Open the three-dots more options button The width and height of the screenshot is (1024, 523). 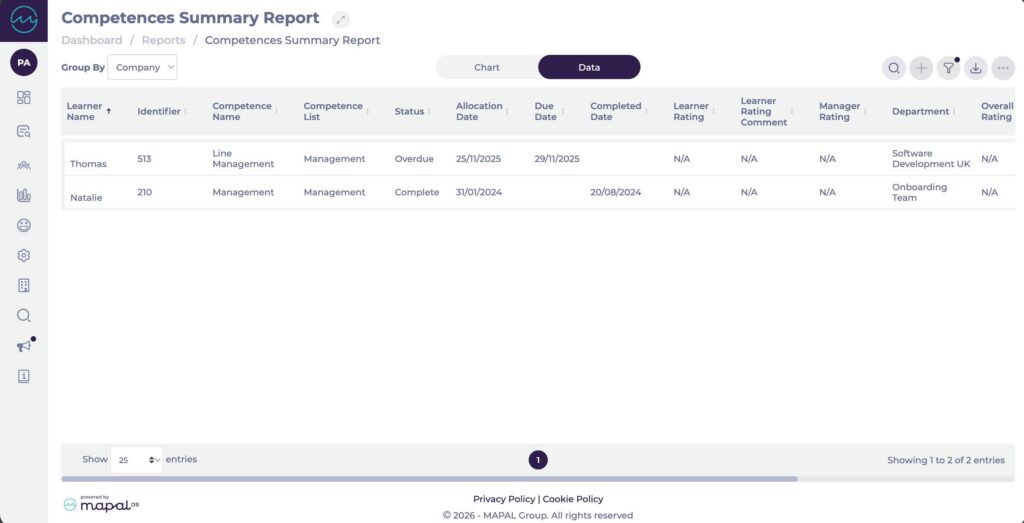[1003, 68]
